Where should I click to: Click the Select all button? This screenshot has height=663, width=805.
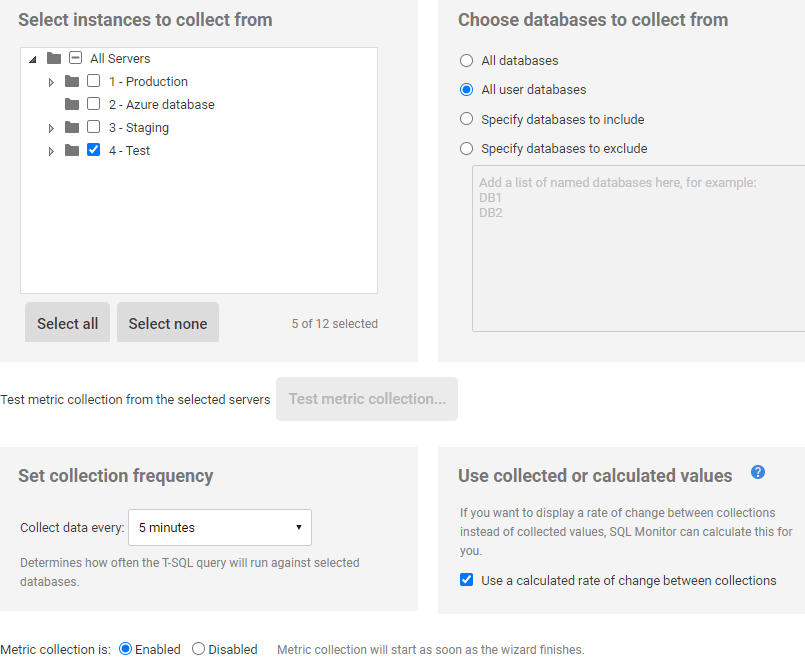tap(67, 322)
